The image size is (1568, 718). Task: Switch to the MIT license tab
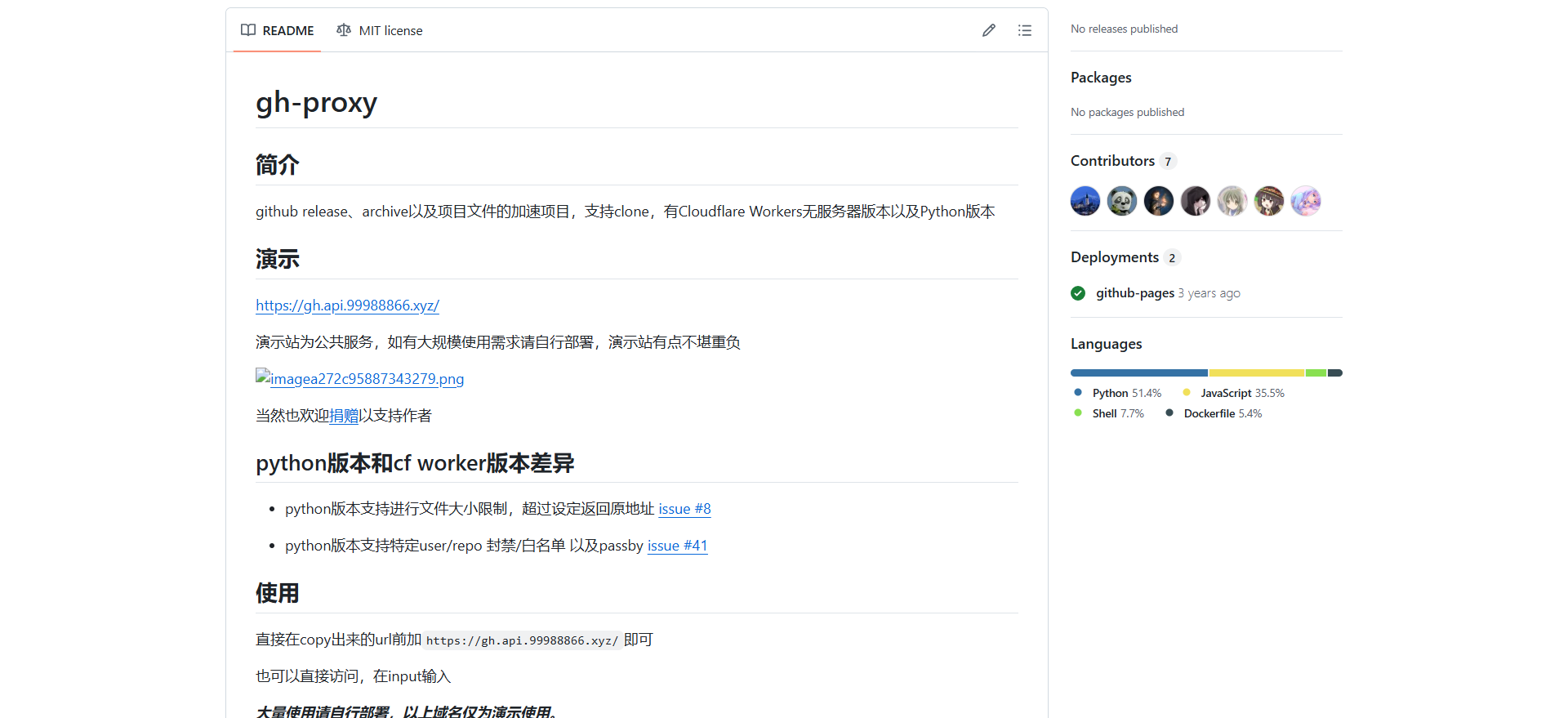(x=380, y=30)
